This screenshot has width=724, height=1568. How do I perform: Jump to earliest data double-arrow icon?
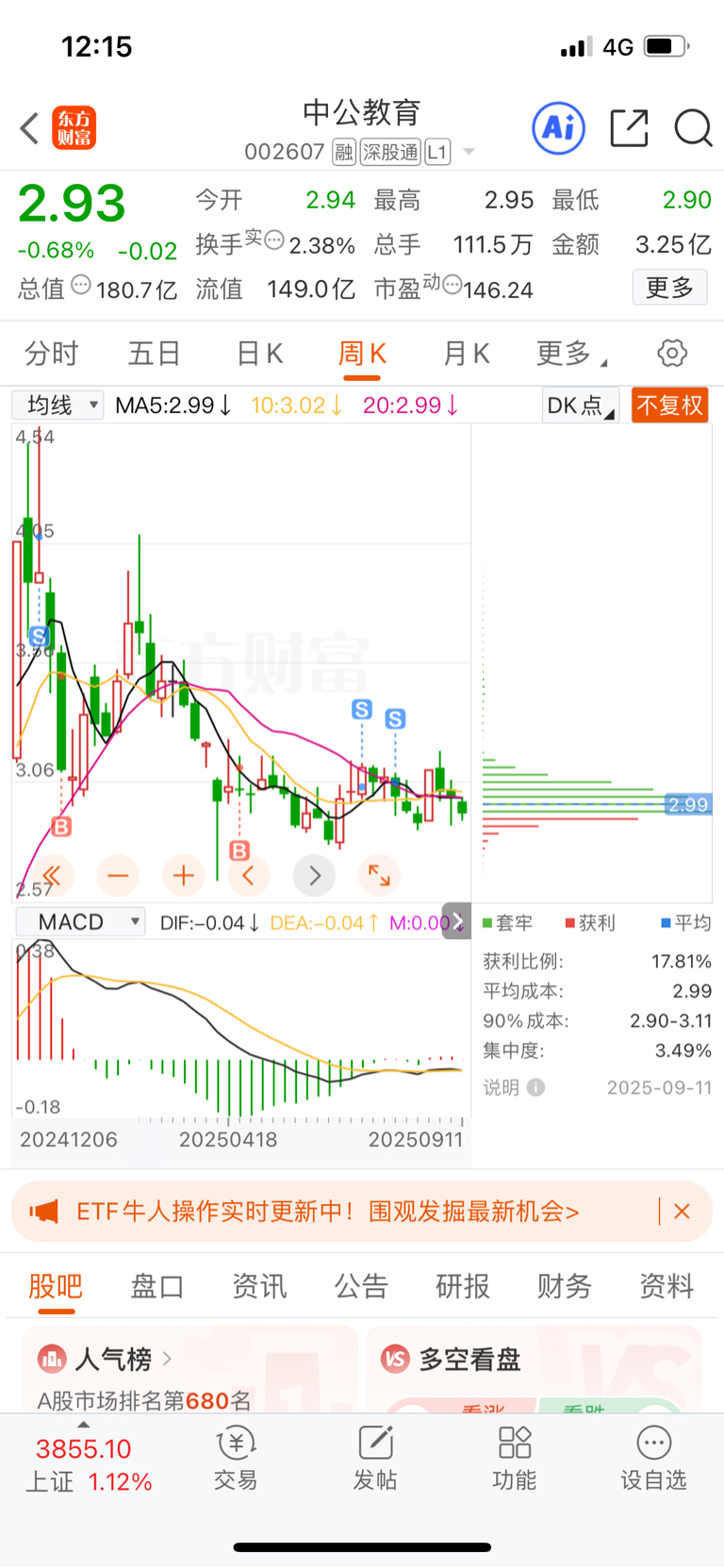[x=52, y=876]
